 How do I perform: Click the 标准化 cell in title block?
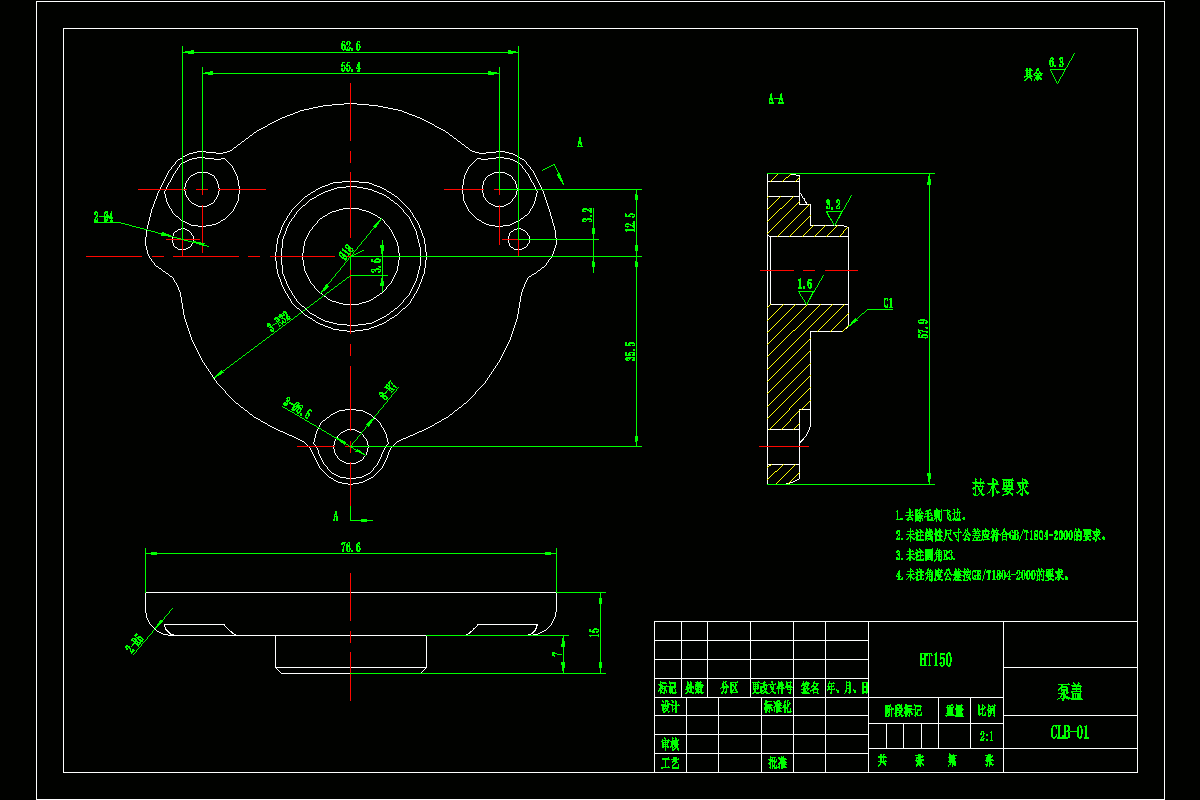777,706
